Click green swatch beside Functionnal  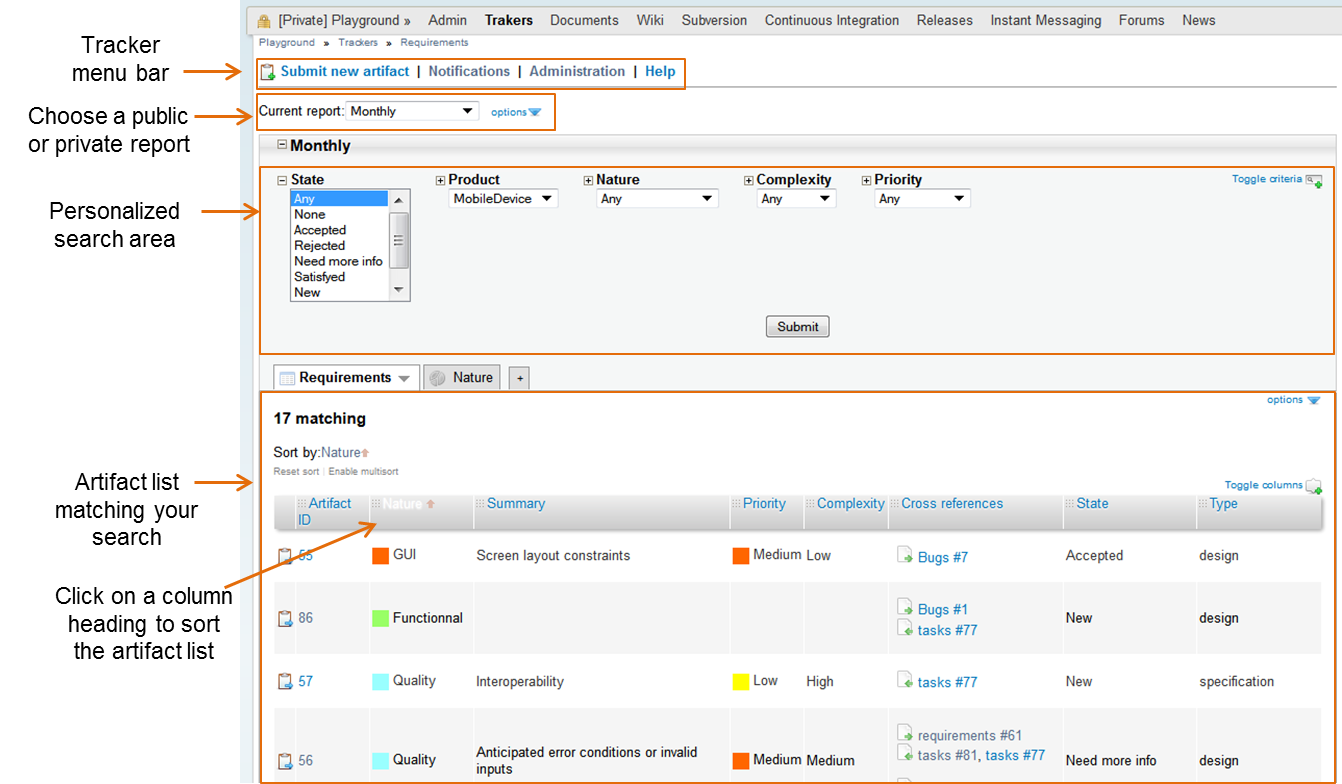click(x=380, y=618)
